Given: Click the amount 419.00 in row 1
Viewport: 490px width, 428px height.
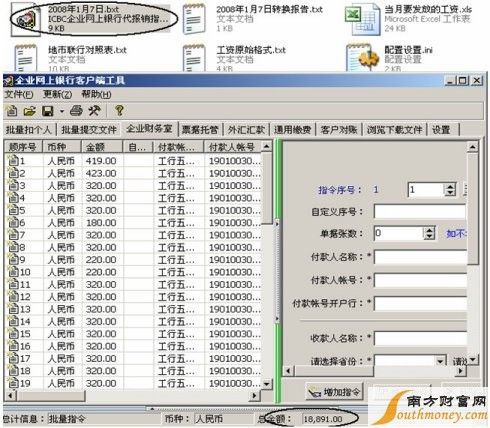Looking at the screenshot, I should (101, 161).
